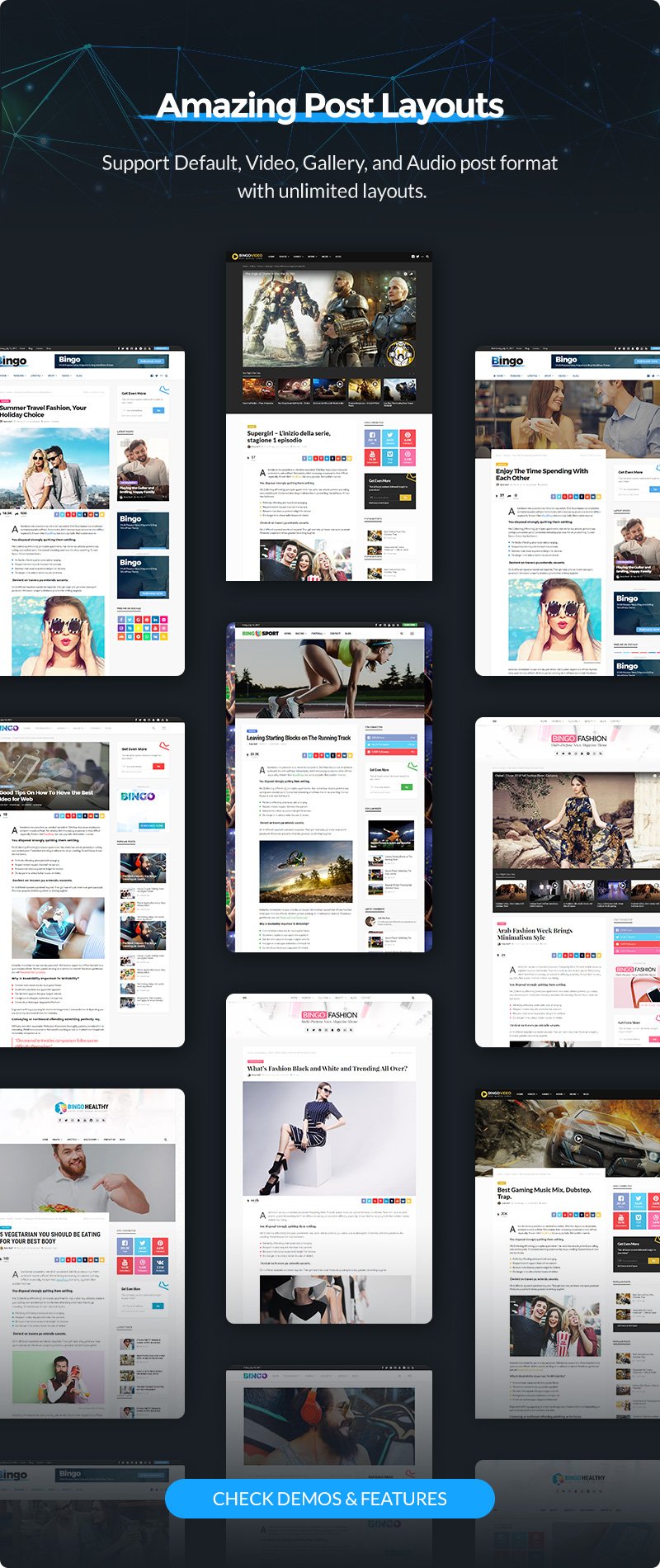The image size is (660, 1568).
Task: Expand the Football dropdown in Bingo Sport menu
Action: tap(318, 633)
